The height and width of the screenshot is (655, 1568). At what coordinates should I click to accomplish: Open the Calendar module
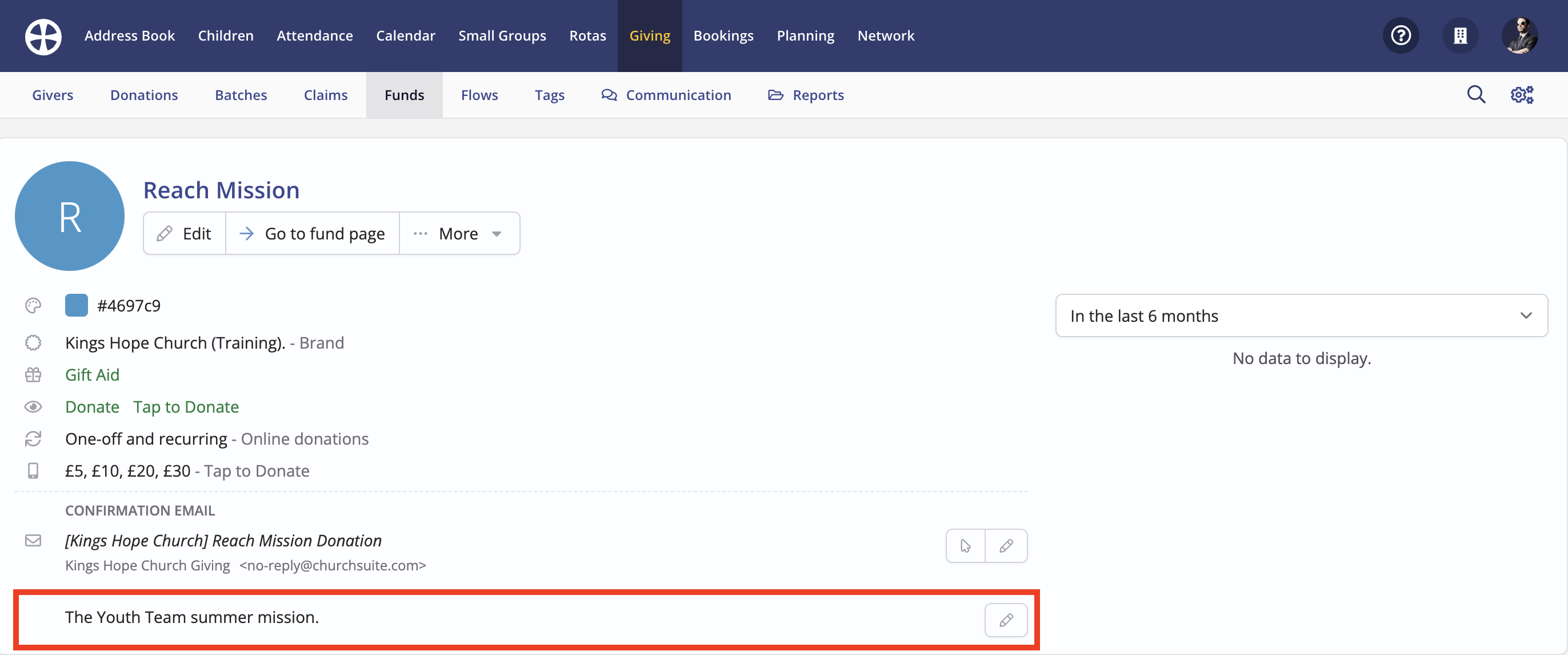coord(405,36)
